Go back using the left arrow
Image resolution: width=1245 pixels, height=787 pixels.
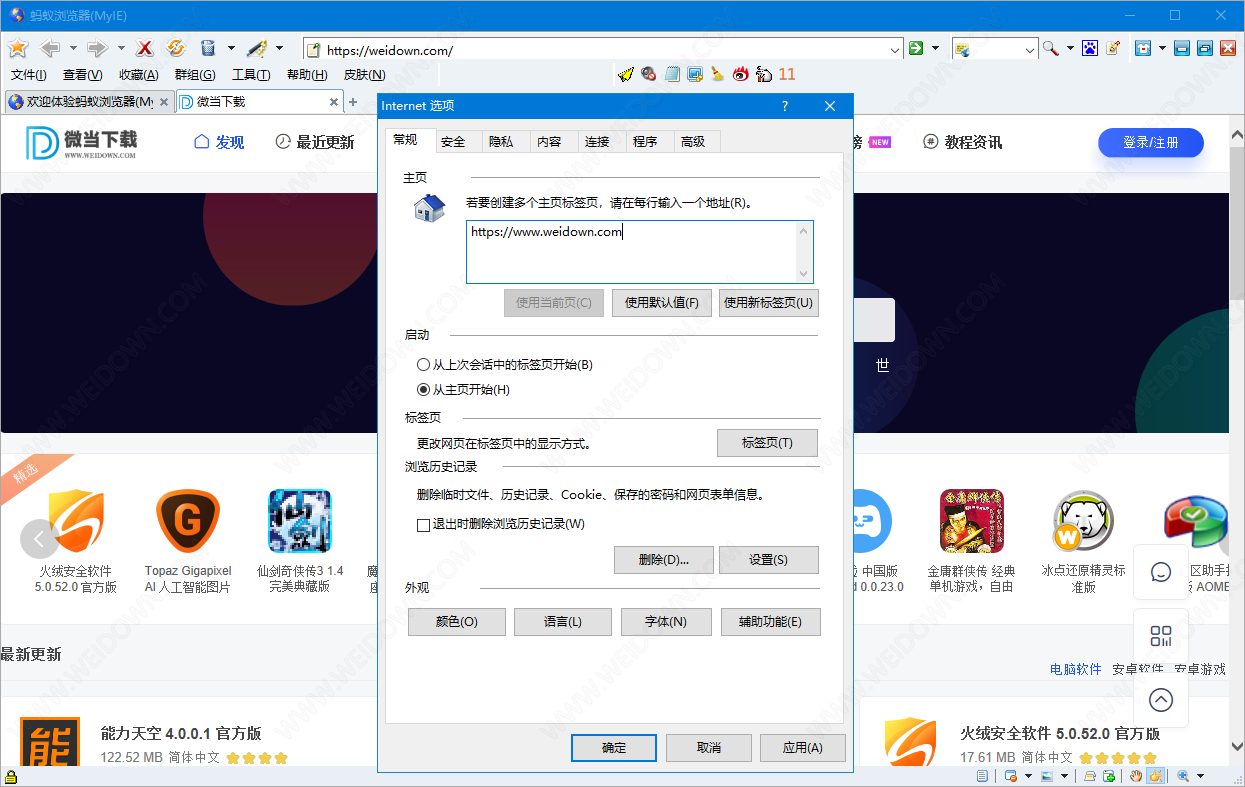click(x=50, y=48)
